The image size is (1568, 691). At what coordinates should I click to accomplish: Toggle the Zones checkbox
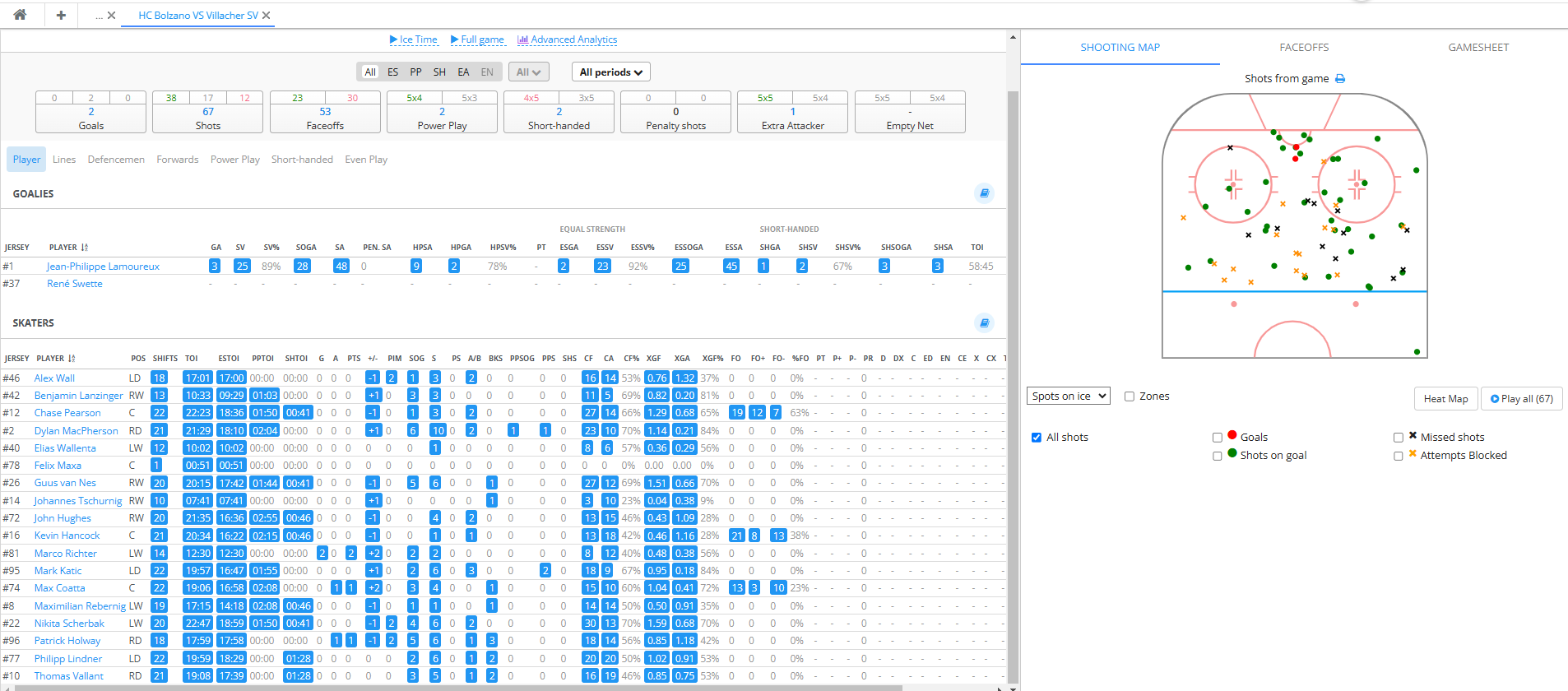coord(1130,397)
